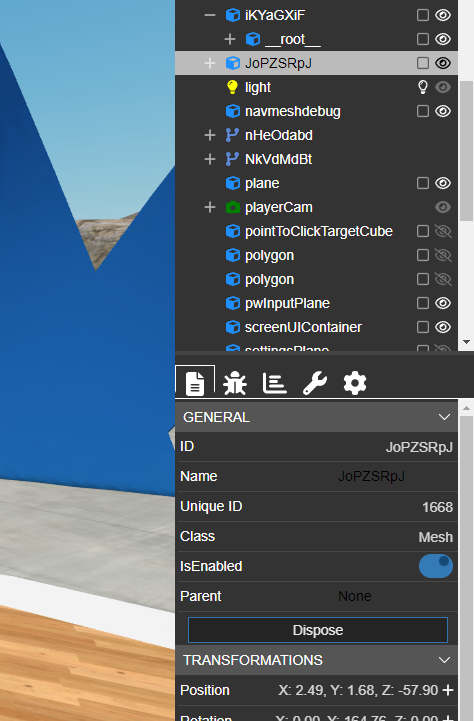474x721 pixels.
Task: Click the Class value Mesh
Action: tap(435, 537)
